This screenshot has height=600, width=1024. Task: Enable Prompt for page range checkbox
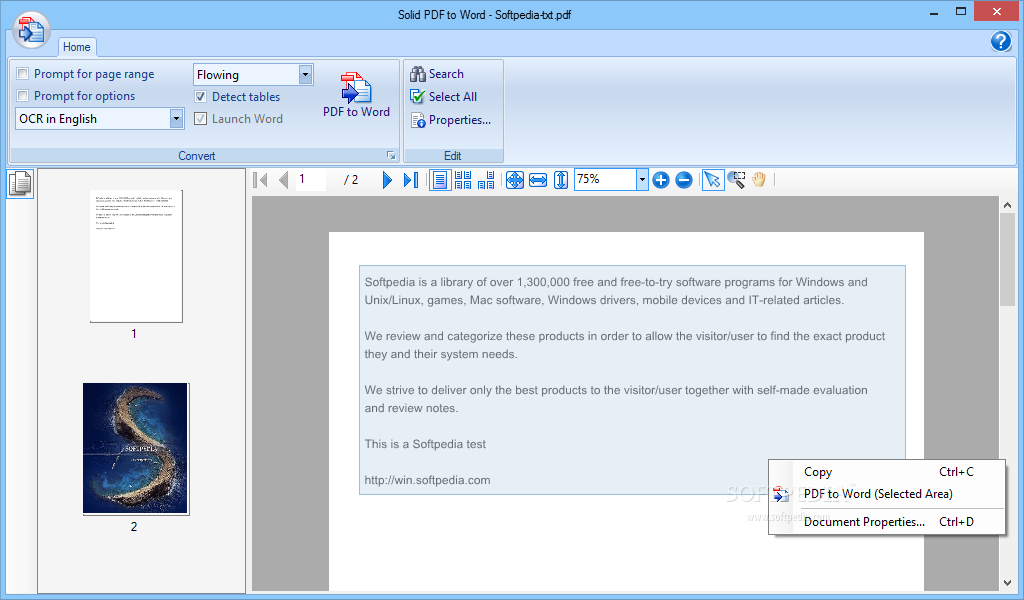pyautogui.click(x=23, y=74)
